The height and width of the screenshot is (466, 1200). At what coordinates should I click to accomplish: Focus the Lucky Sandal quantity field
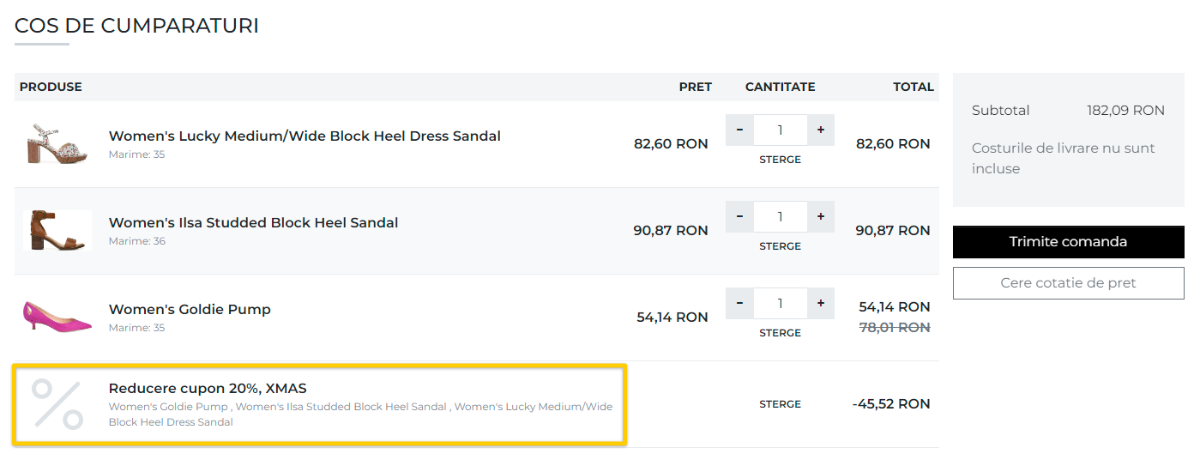coord(780,129)
